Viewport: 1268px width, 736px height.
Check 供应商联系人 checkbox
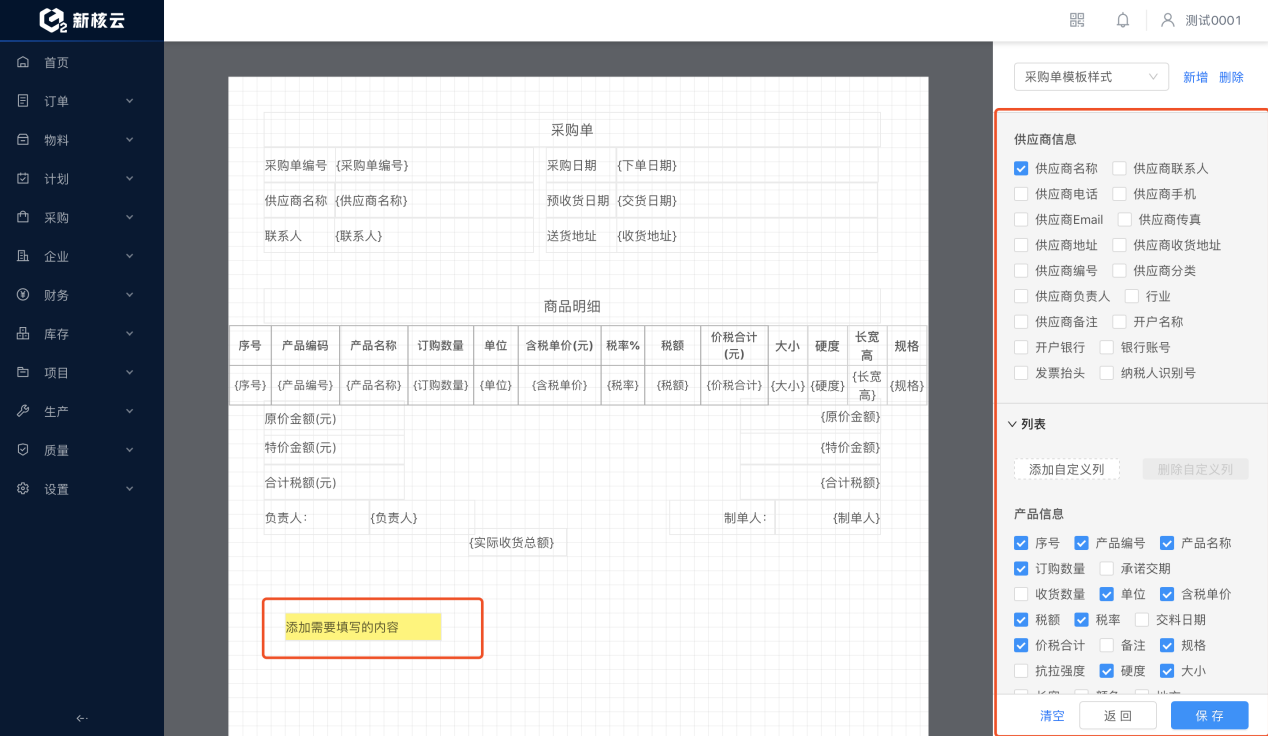point(1119,168)
